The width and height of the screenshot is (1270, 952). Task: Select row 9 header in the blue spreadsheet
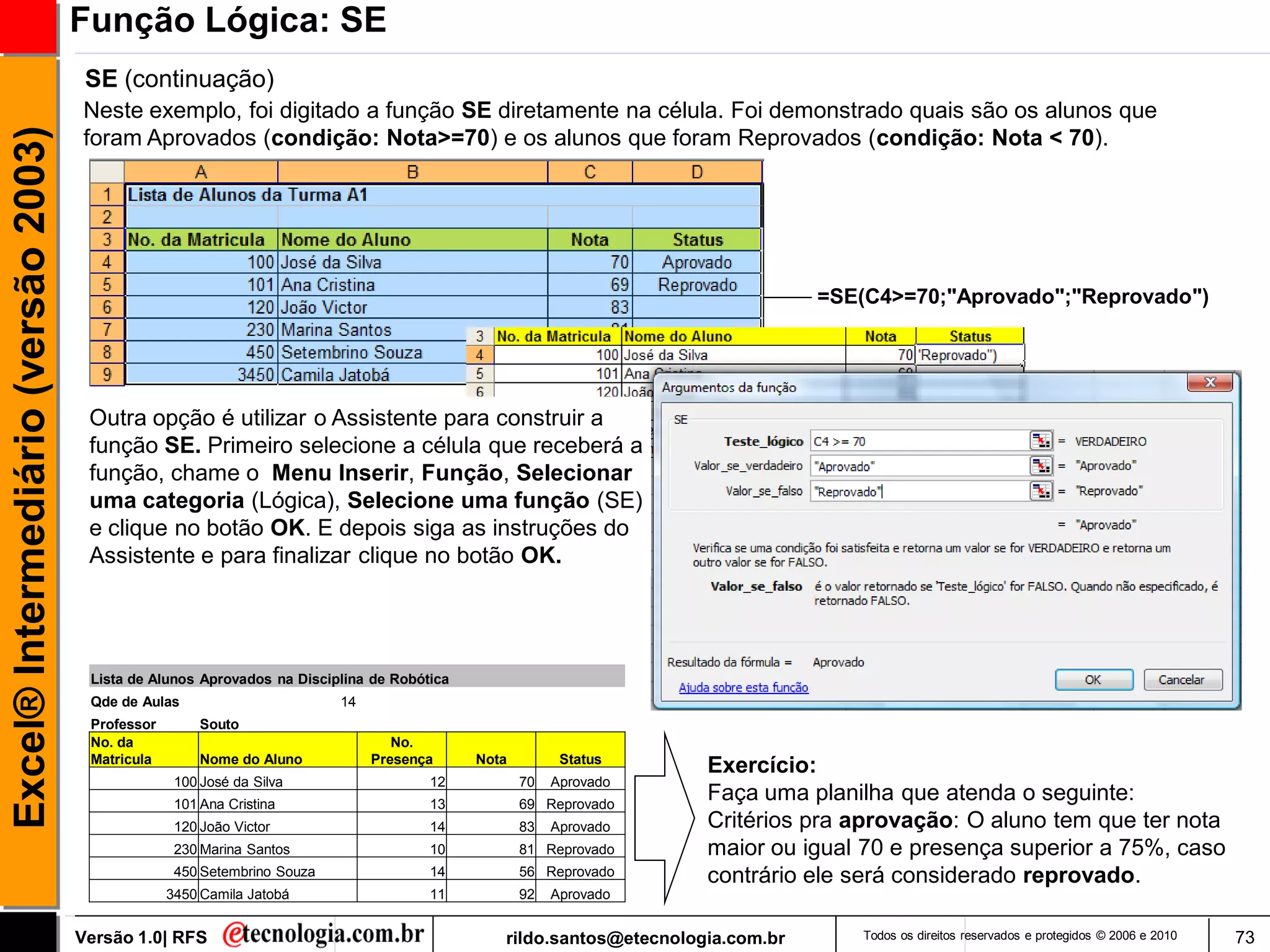tap(107, 374)
